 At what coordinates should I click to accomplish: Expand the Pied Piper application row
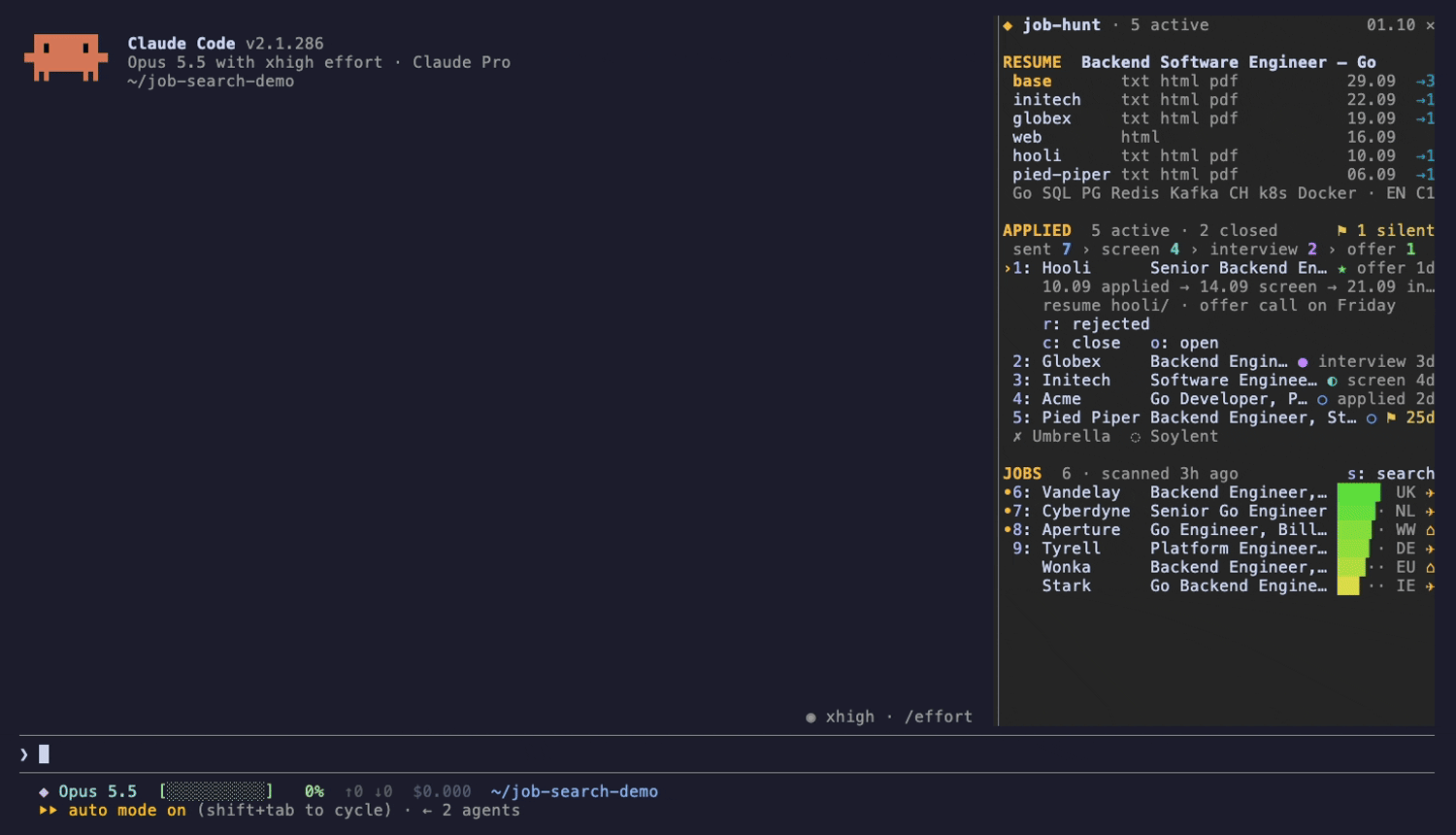point(1218,417)
